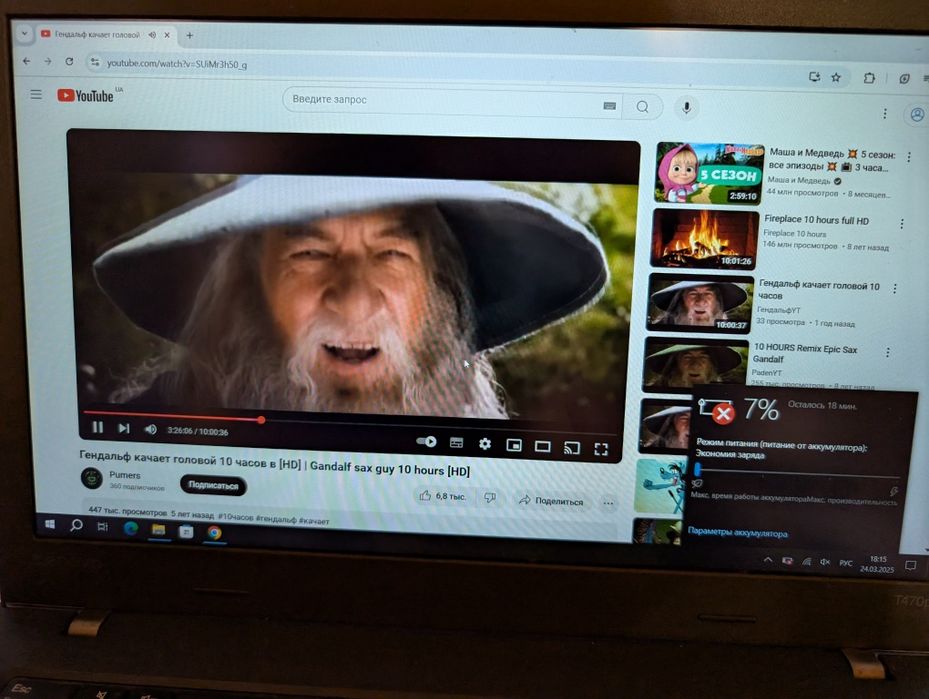929x699 pixels.
Task: Mute the video player volume
Action: point(151,429)
